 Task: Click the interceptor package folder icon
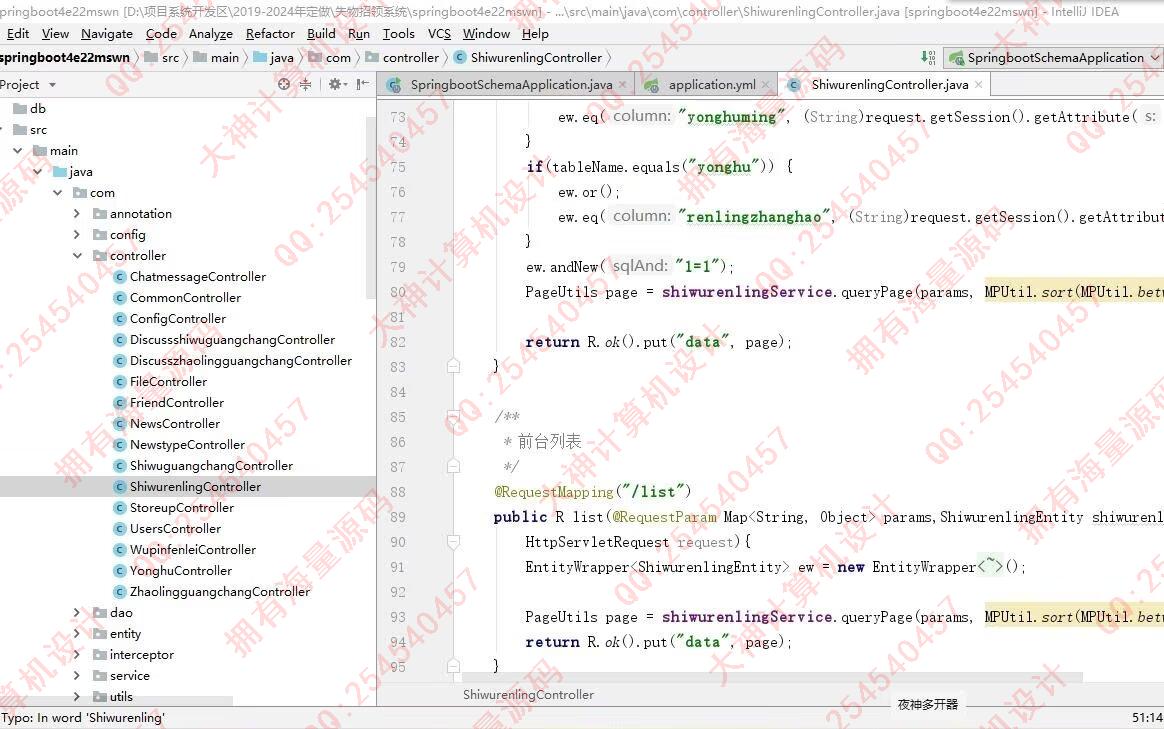pyautogui.click(x=100, y=655)
